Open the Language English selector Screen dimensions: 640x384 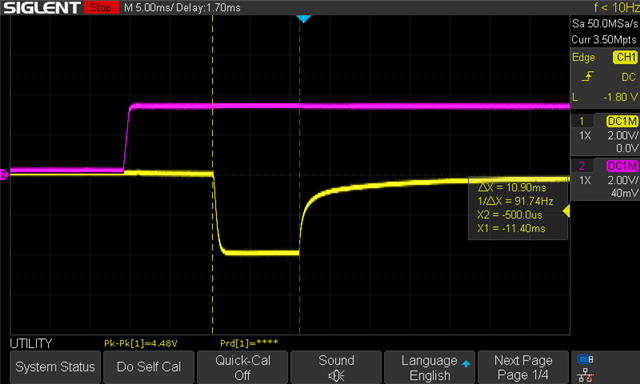pos(429,367)
